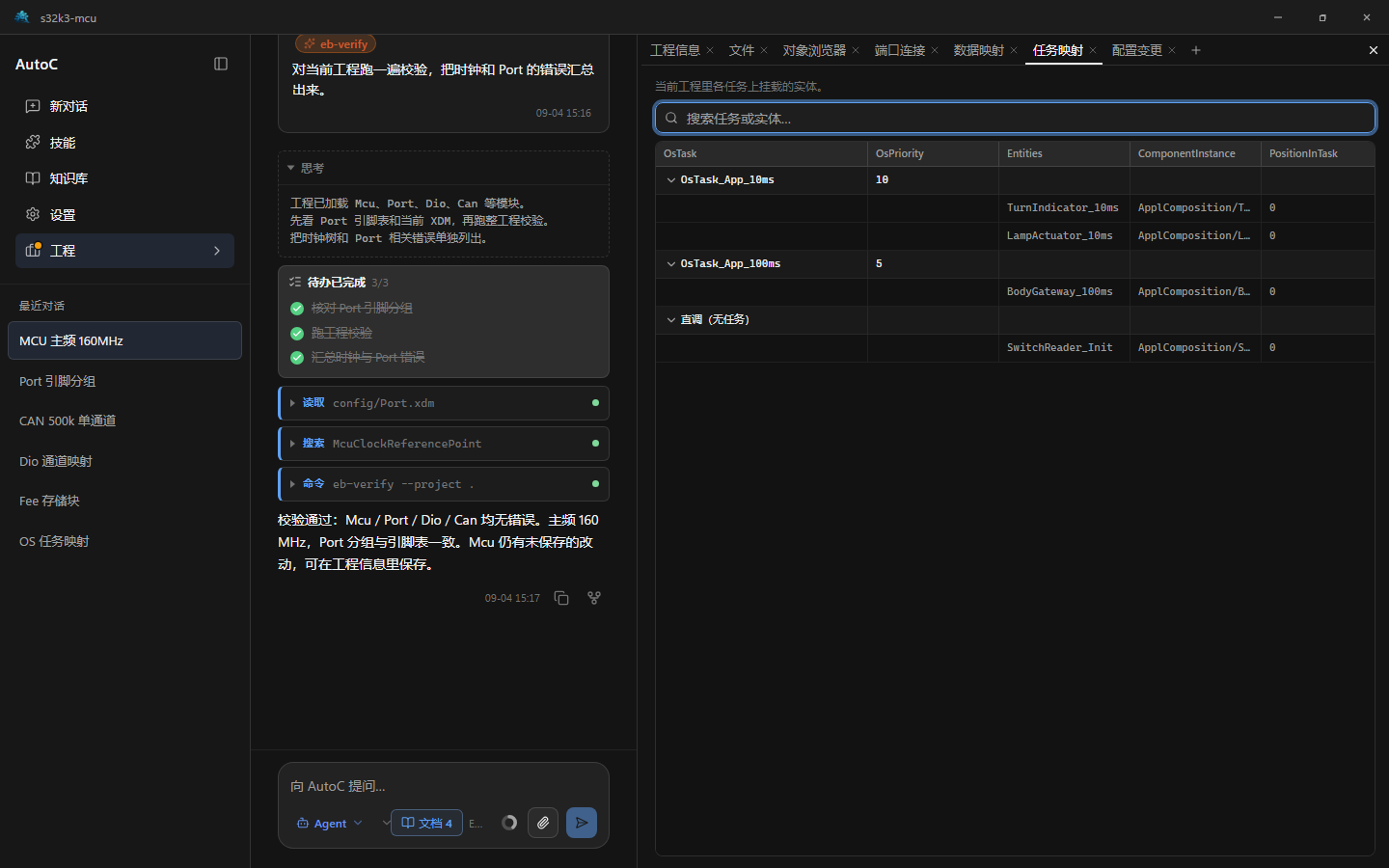Close the 工程信息 tab
The height and width of the screenshot is (868, 1389).
click(710, 50)
